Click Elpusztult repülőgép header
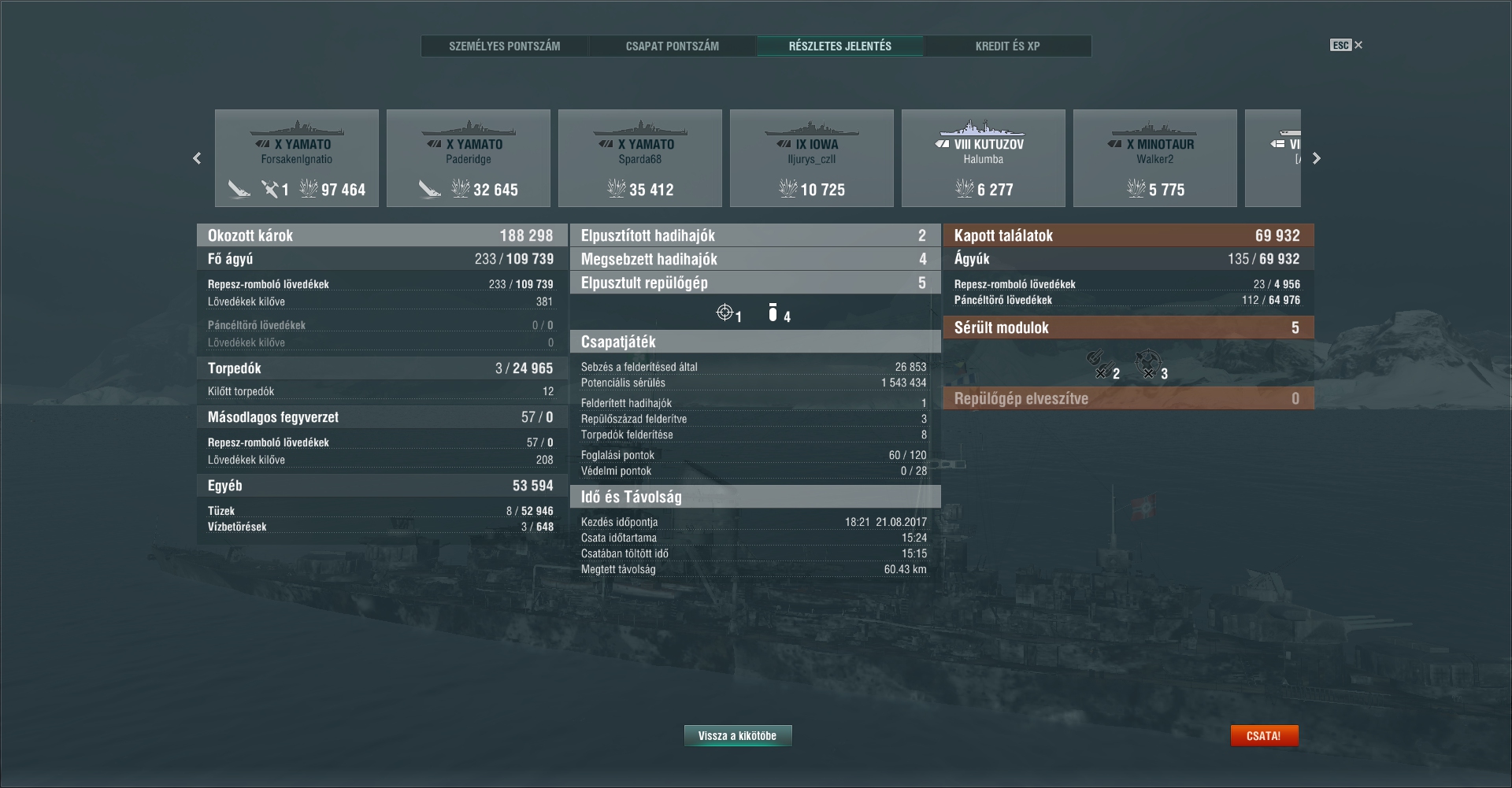 click(x=755, y=283)
